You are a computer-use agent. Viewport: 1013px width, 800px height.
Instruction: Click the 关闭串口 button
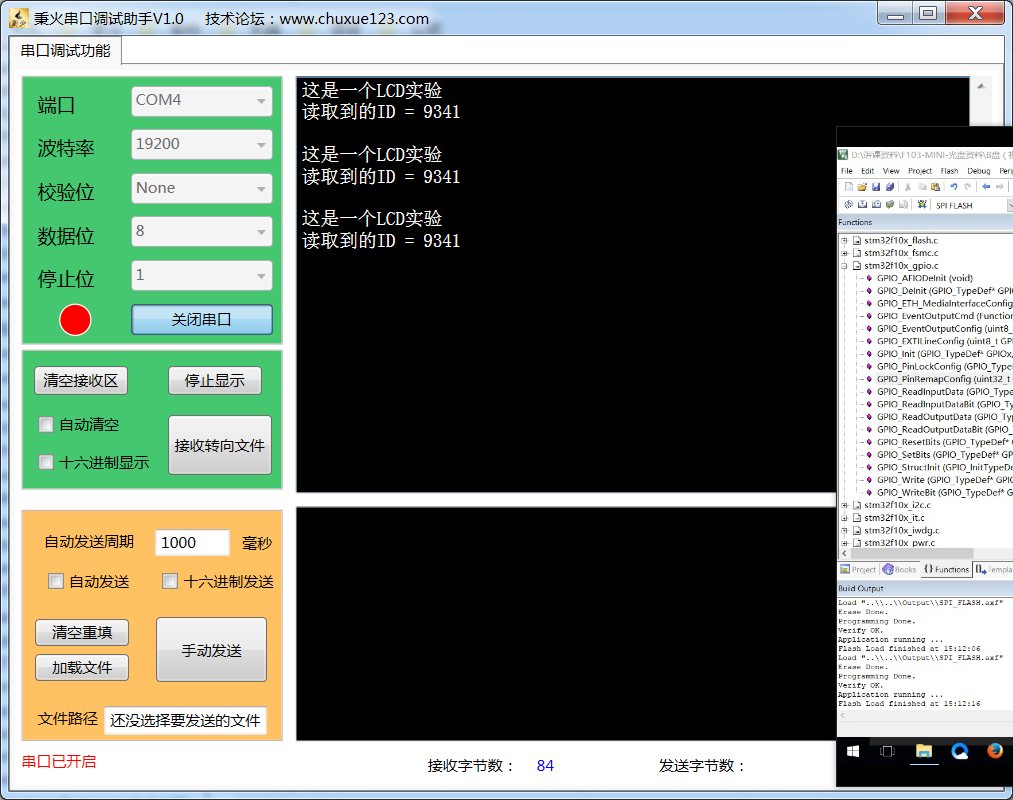point(202,320)
